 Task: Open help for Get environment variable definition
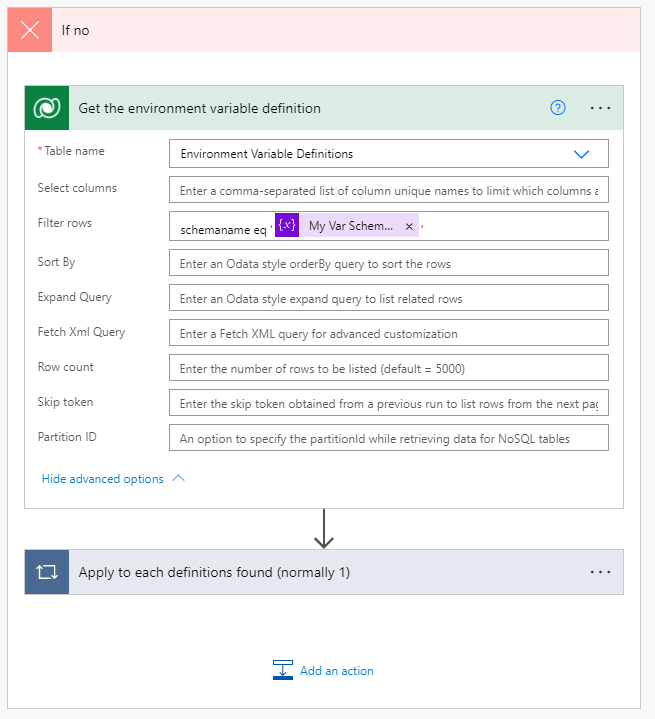(558, 108)
